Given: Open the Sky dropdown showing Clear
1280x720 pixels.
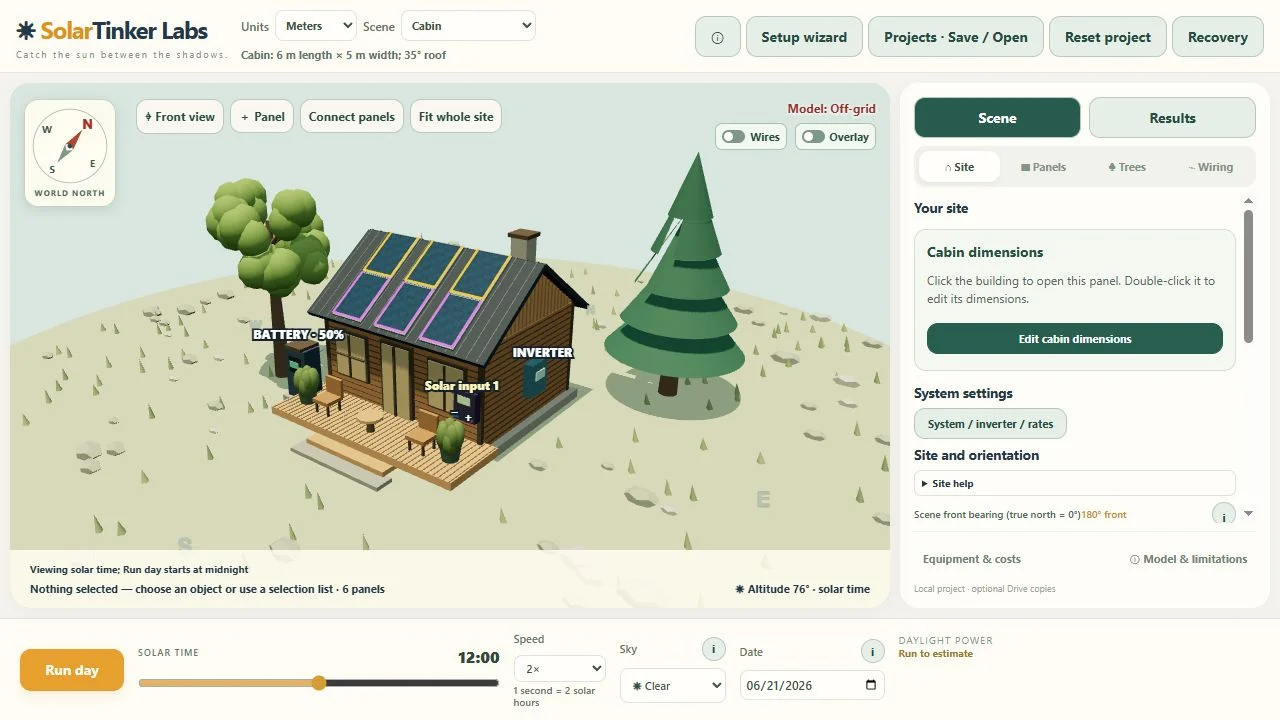Looking at the screenshot, I should point(673,686).
